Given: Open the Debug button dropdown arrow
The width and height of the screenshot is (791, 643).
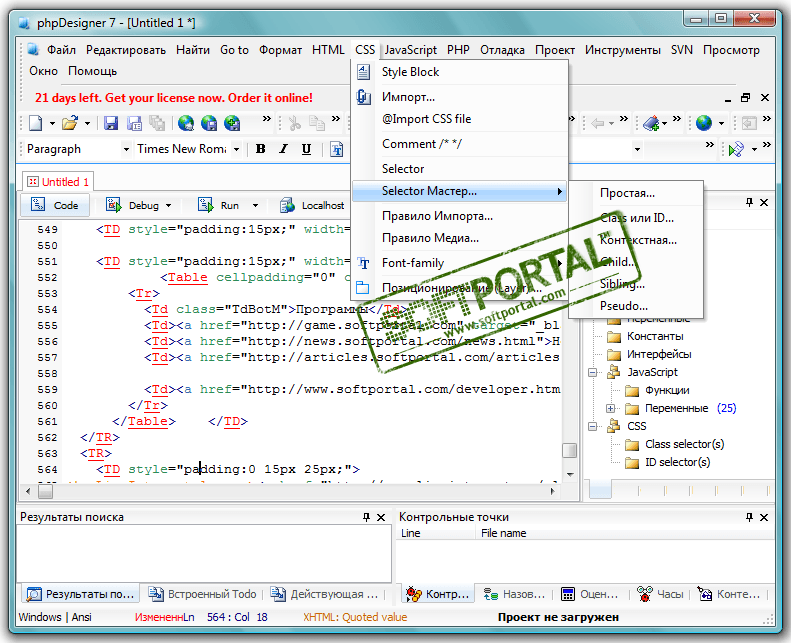Looking at the screenshot, I should pos(168,205).
